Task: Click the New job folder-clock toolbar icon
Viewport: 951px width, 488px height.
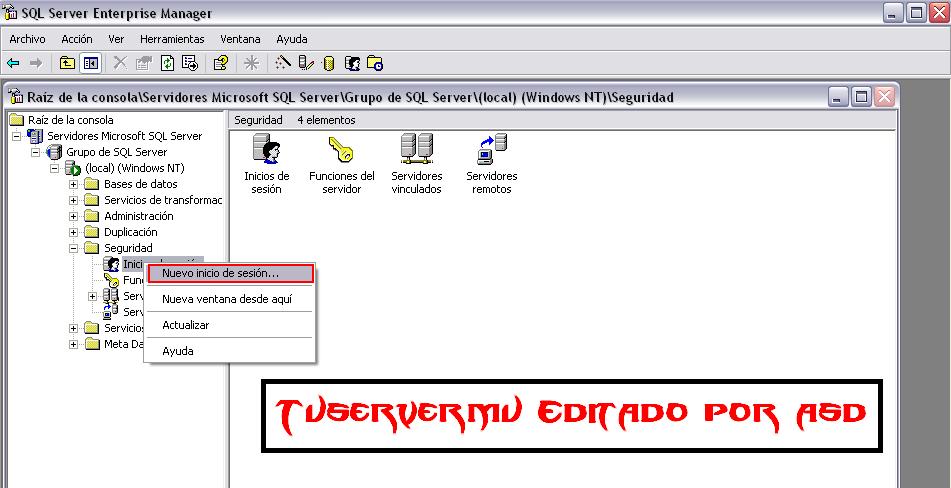Action: 375,63
